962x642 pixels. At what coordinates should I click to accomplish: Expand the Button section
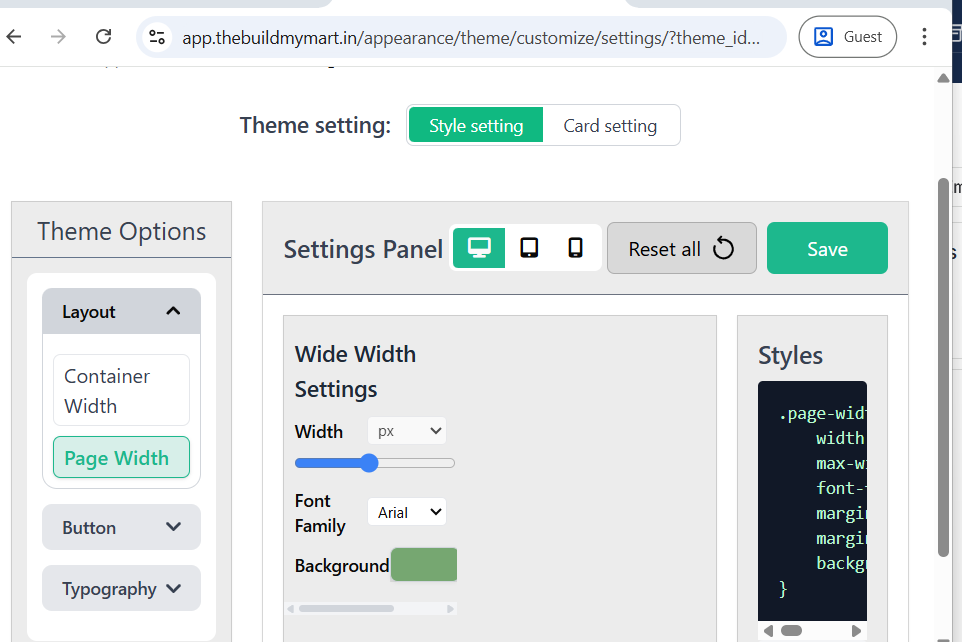[x=121, y=527]
